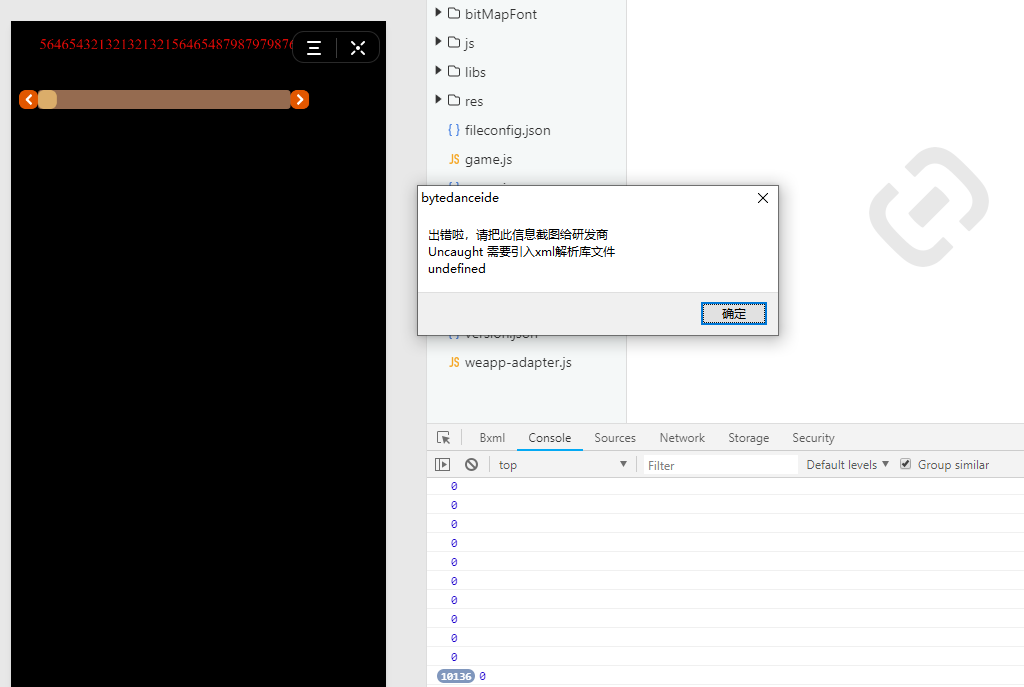Clear the console with the ban icon
This screenshot has width=1024, height=687.
[x=472, y=464]
